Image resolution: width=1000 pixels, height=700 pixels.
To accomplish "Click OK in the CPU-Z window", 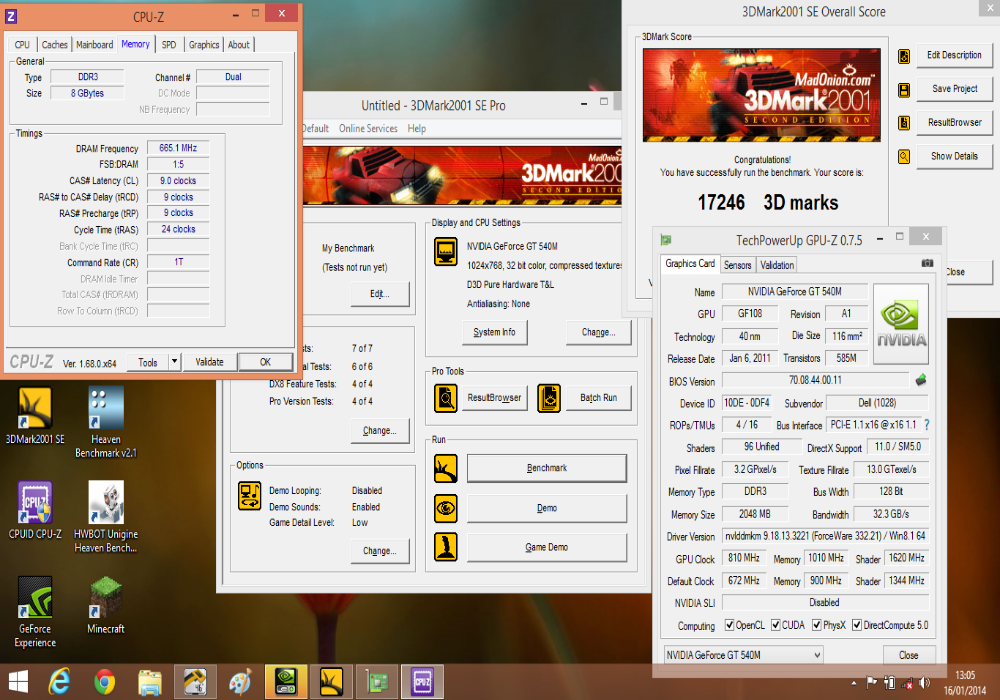I will coord(265,362).
